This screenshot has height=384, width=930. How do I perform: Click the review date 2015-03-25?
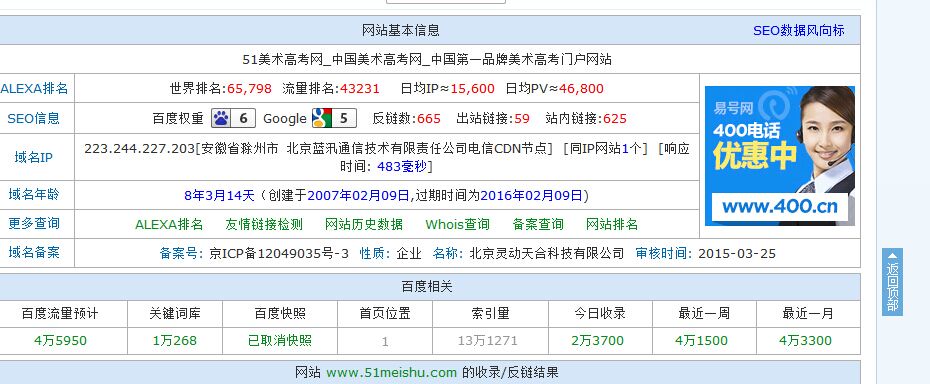pyautogui.click(x=737, y=254)
